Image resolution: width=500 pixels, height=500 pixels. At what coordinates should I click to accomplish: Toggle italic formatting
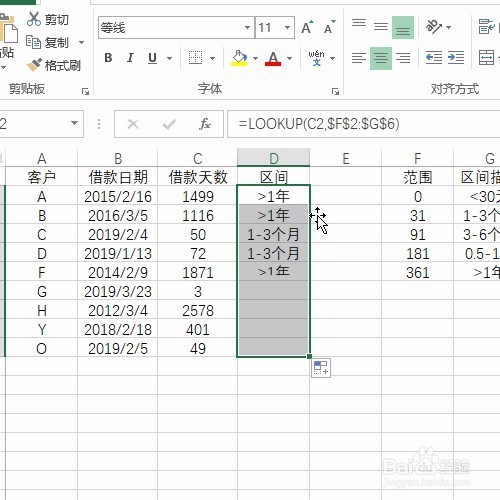pyautogui.click(x=130, y=58)
